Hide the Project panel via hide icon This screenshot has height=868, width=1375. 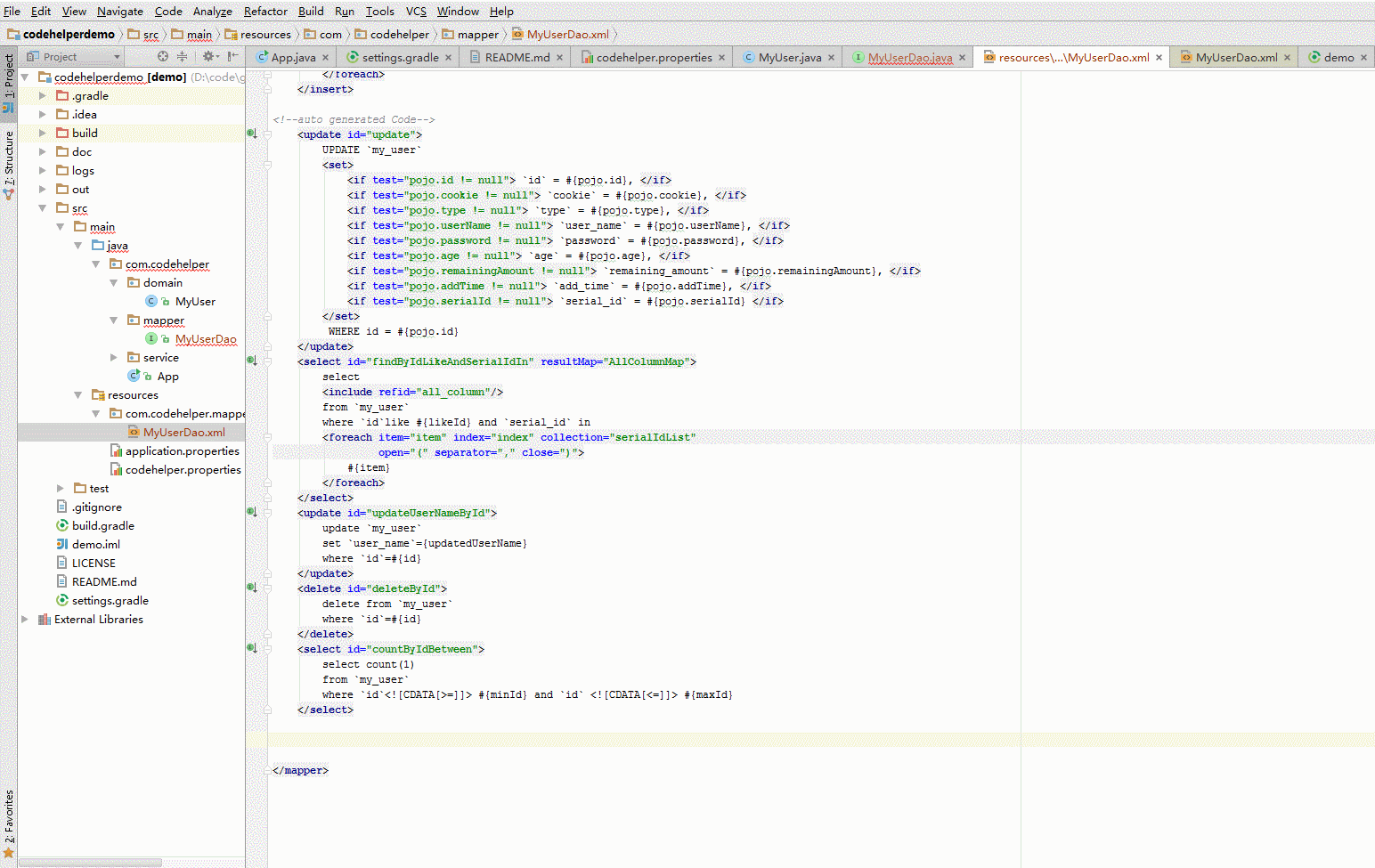click(x=229, y=55)
